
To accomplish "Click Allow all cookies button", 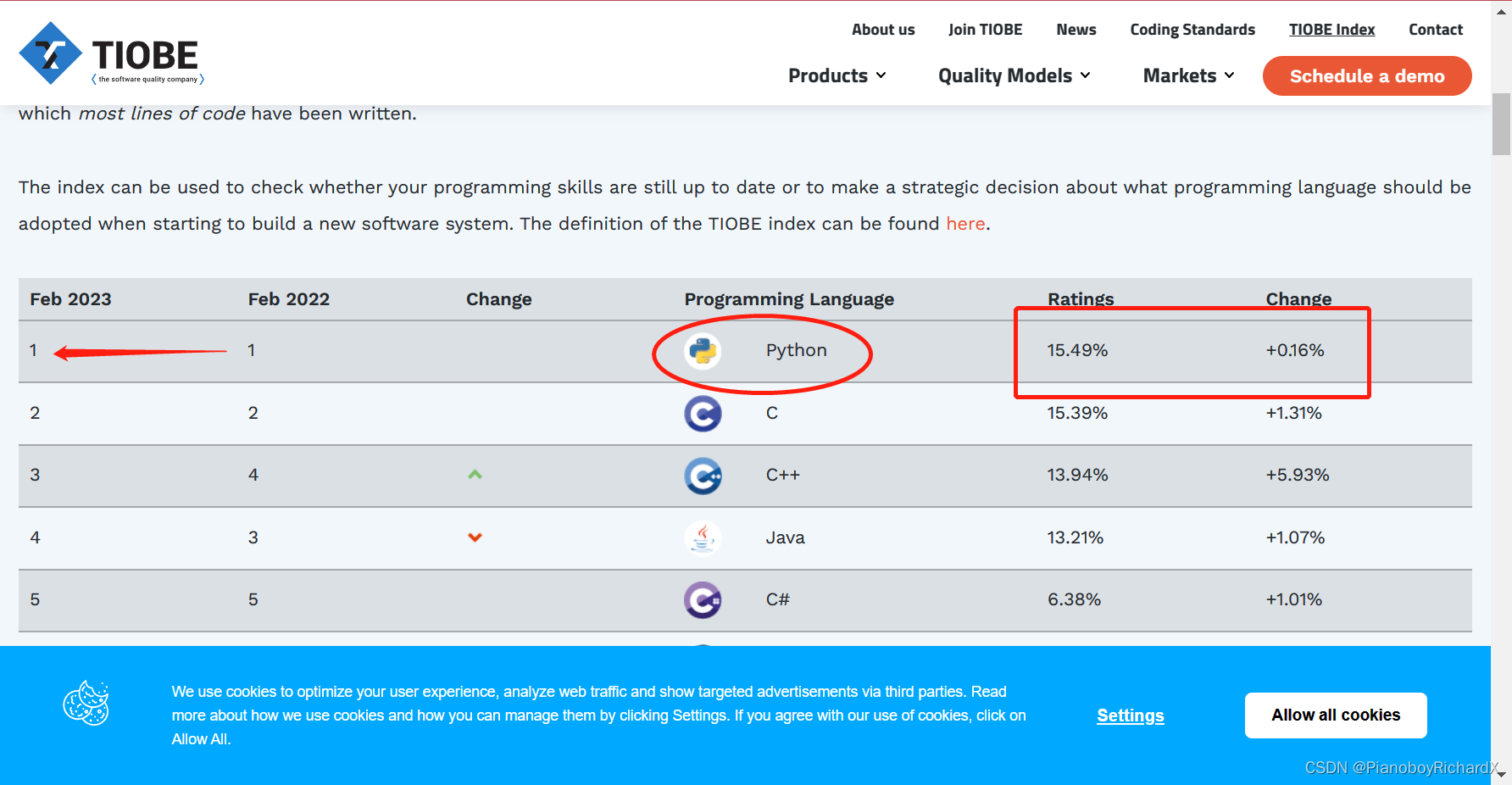I will (x=1336, y=715).
